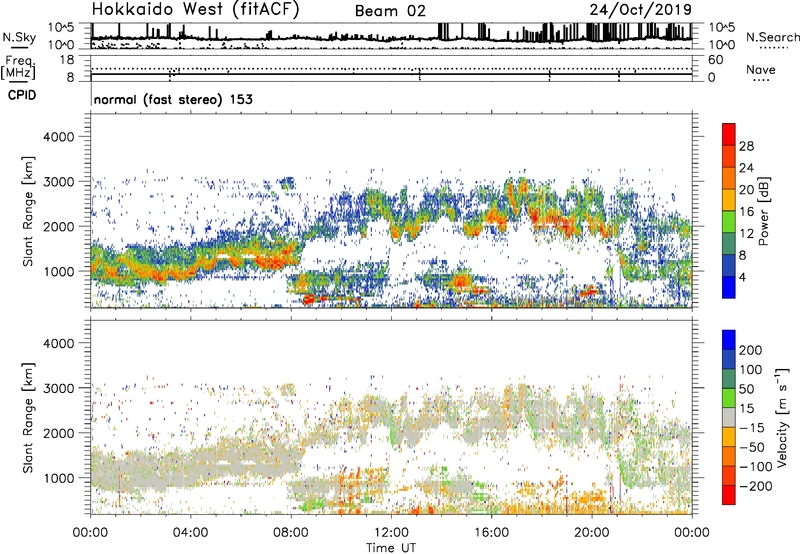Select 'normal (fast stereo) 153' mode text
This screenshot has width=800, height=554.
coord(173,100)
